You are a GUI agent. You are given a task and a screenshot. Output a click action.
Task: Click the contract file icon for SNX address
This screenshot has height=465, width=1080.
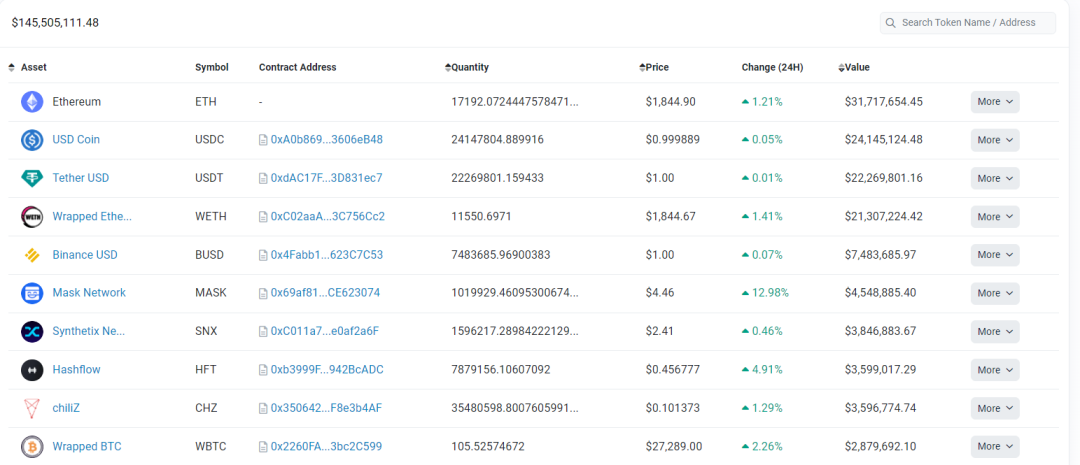tap(262, 331)
